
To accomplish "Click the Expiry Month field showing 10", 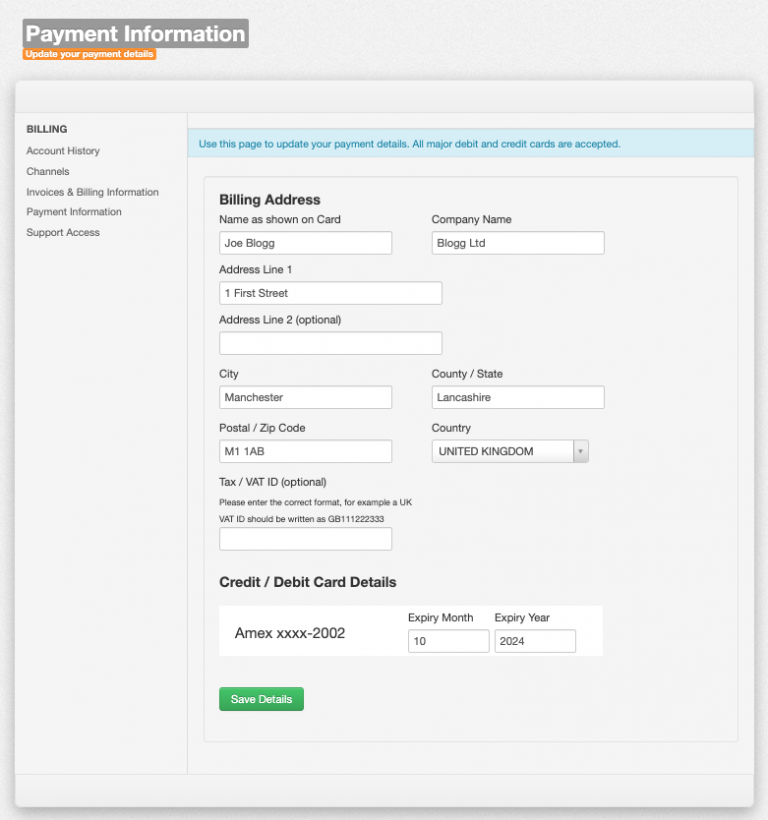I will point(448,640).
